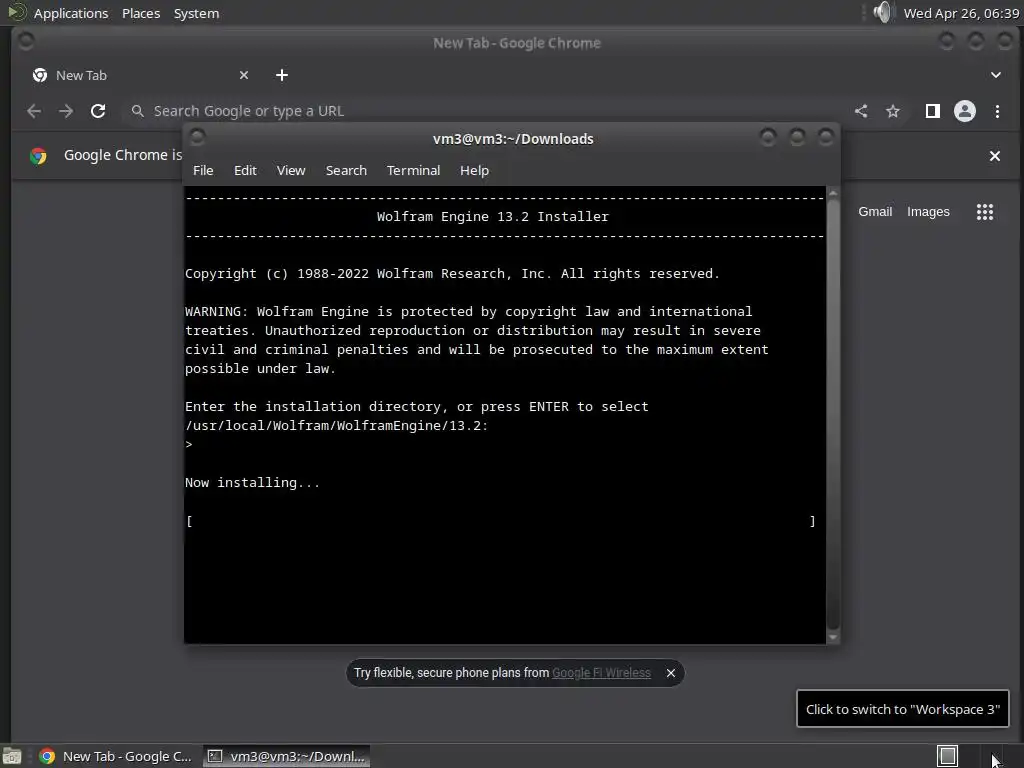Viewport: 1024px width, 768px height.
Task: Close the terminal window
Action: pyautogui.click(x=825, y=137)
